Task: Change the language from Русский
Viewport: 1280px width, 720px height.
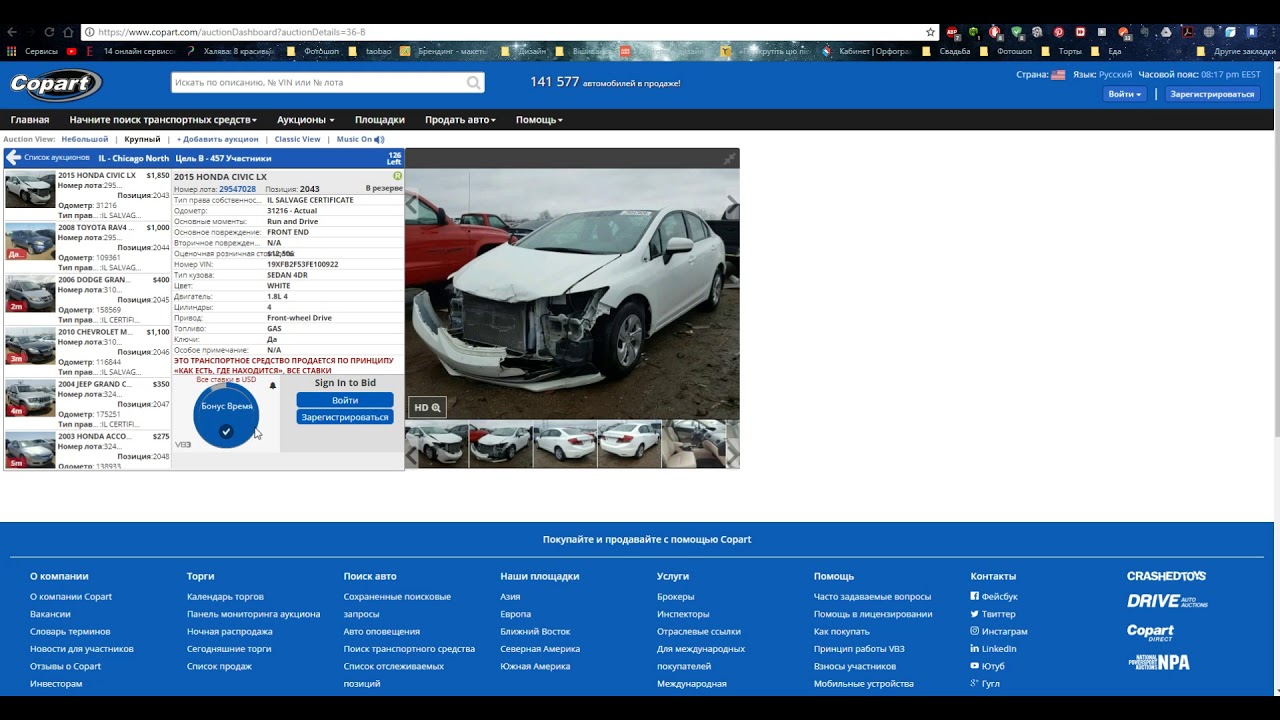Action: [1115, 75]
